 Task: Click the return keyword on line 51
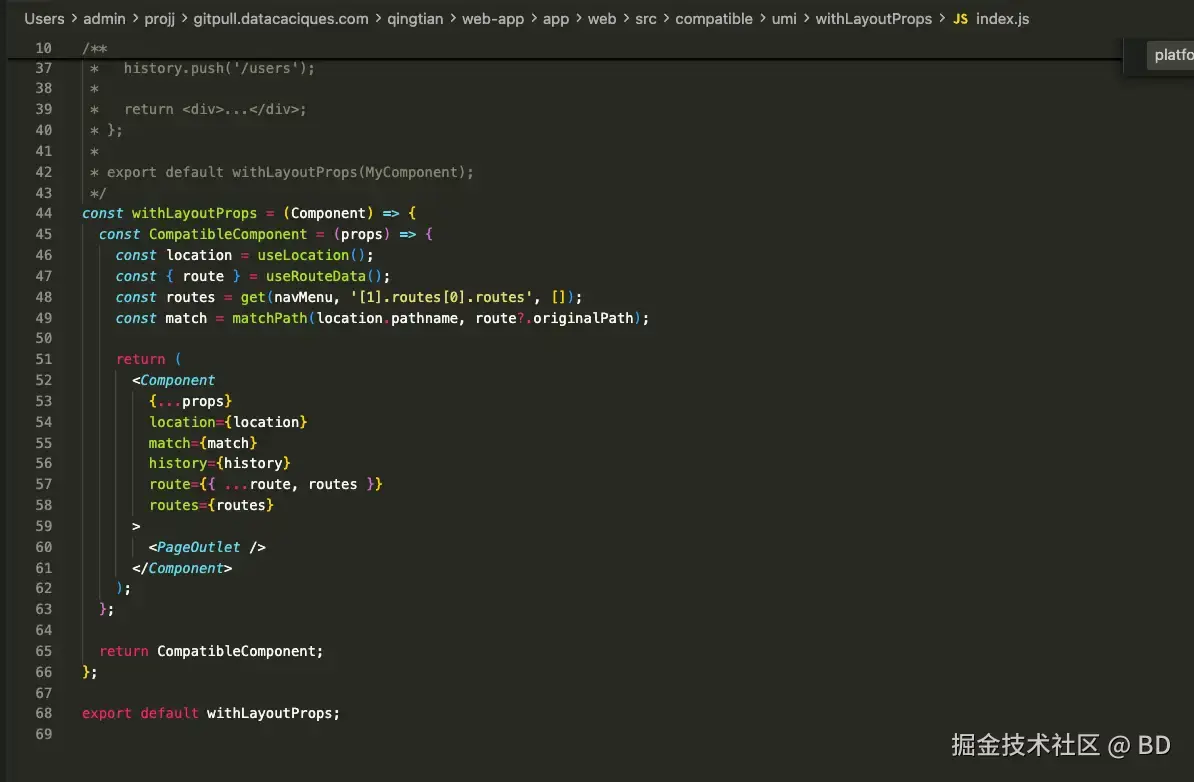click(140, 359)
